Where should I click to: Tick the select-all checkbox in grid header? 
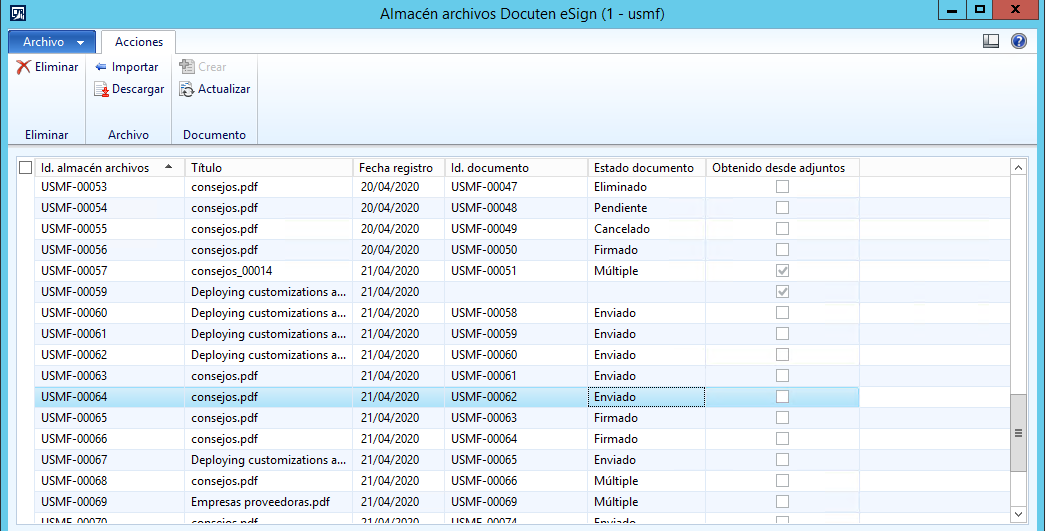[x=25, y=168]
